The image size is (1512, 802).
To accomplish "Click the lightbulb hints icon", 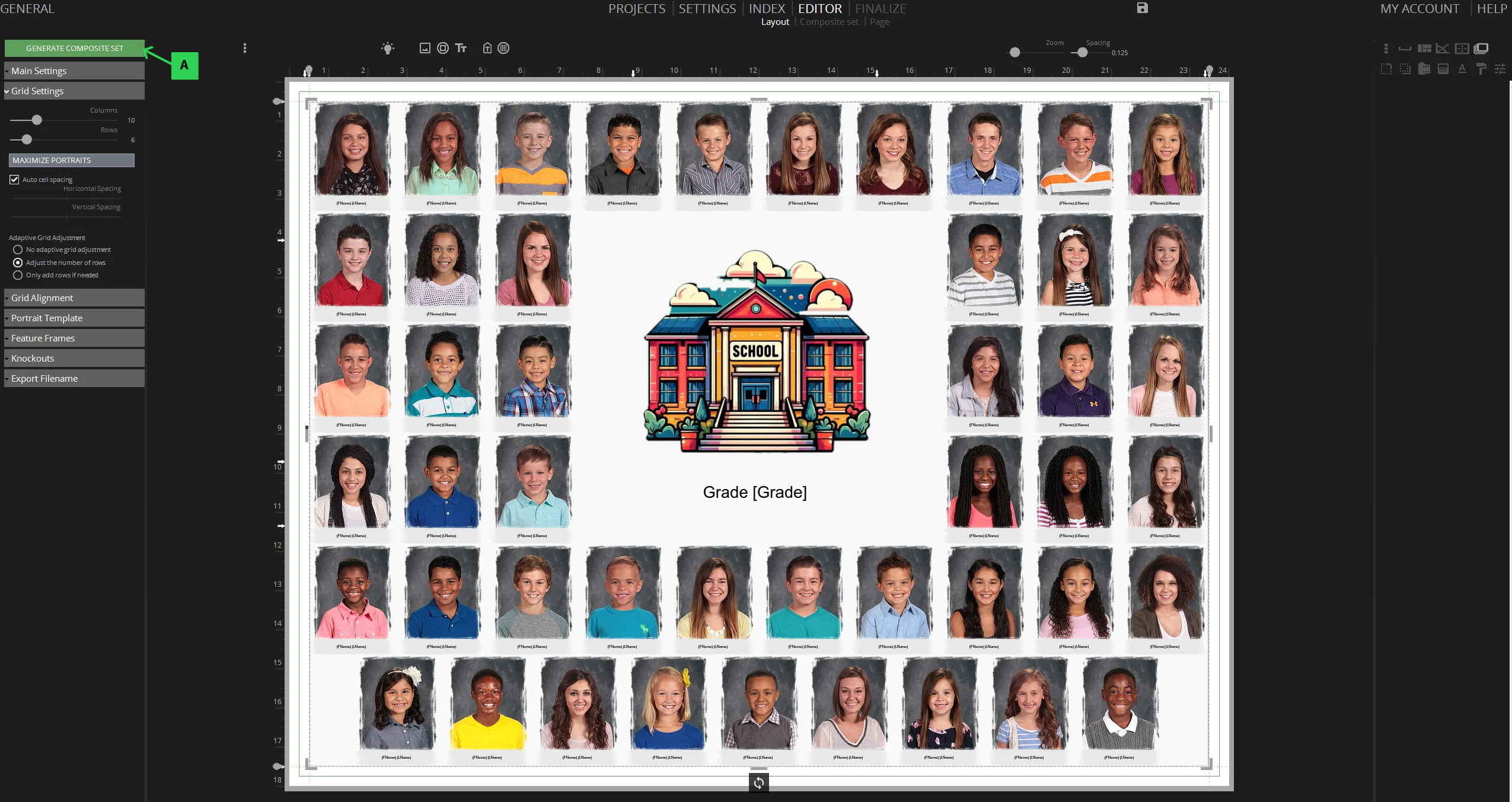I will (x=388, y=49).
